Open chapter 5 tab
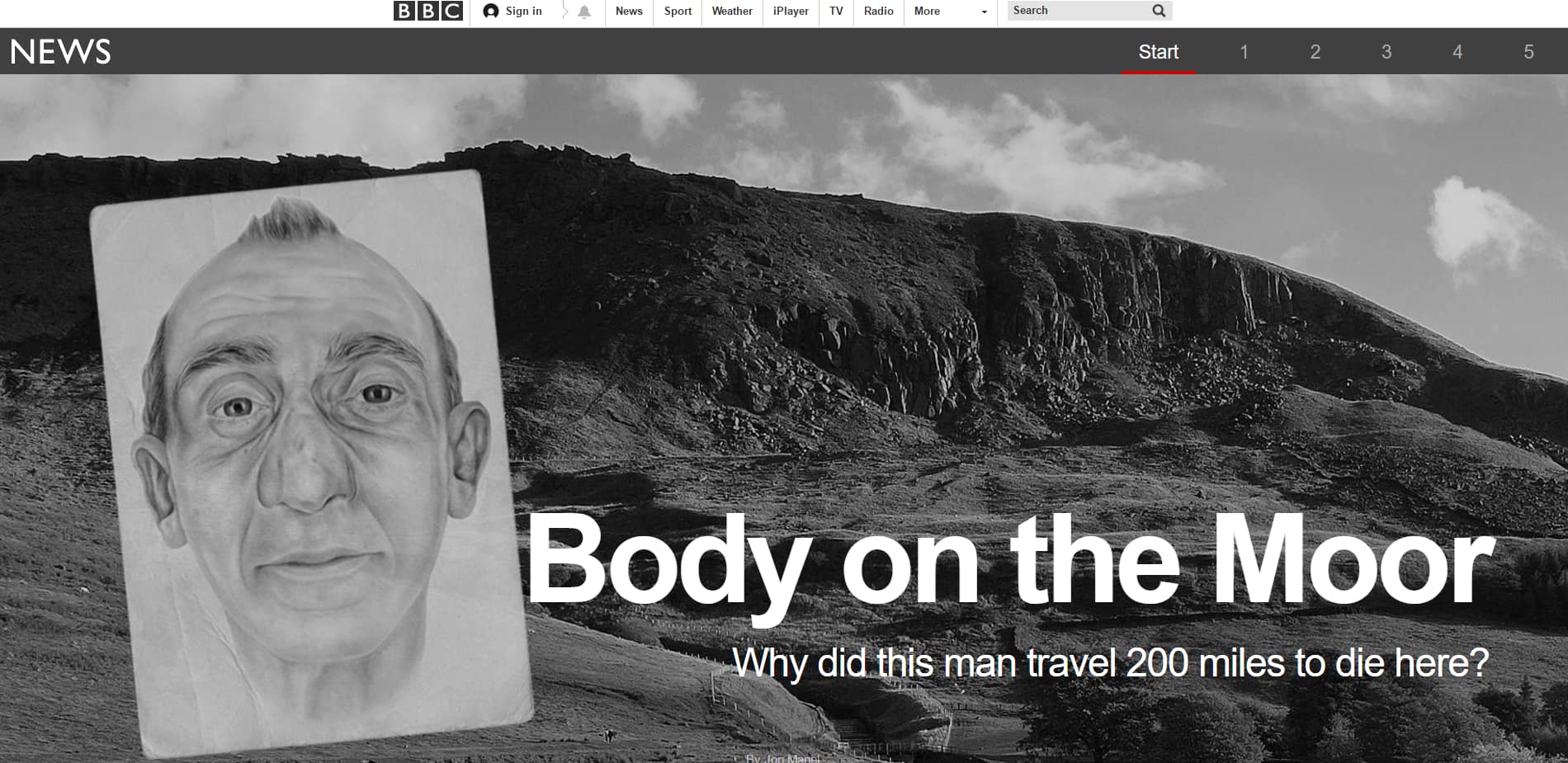 point(1528,52)
